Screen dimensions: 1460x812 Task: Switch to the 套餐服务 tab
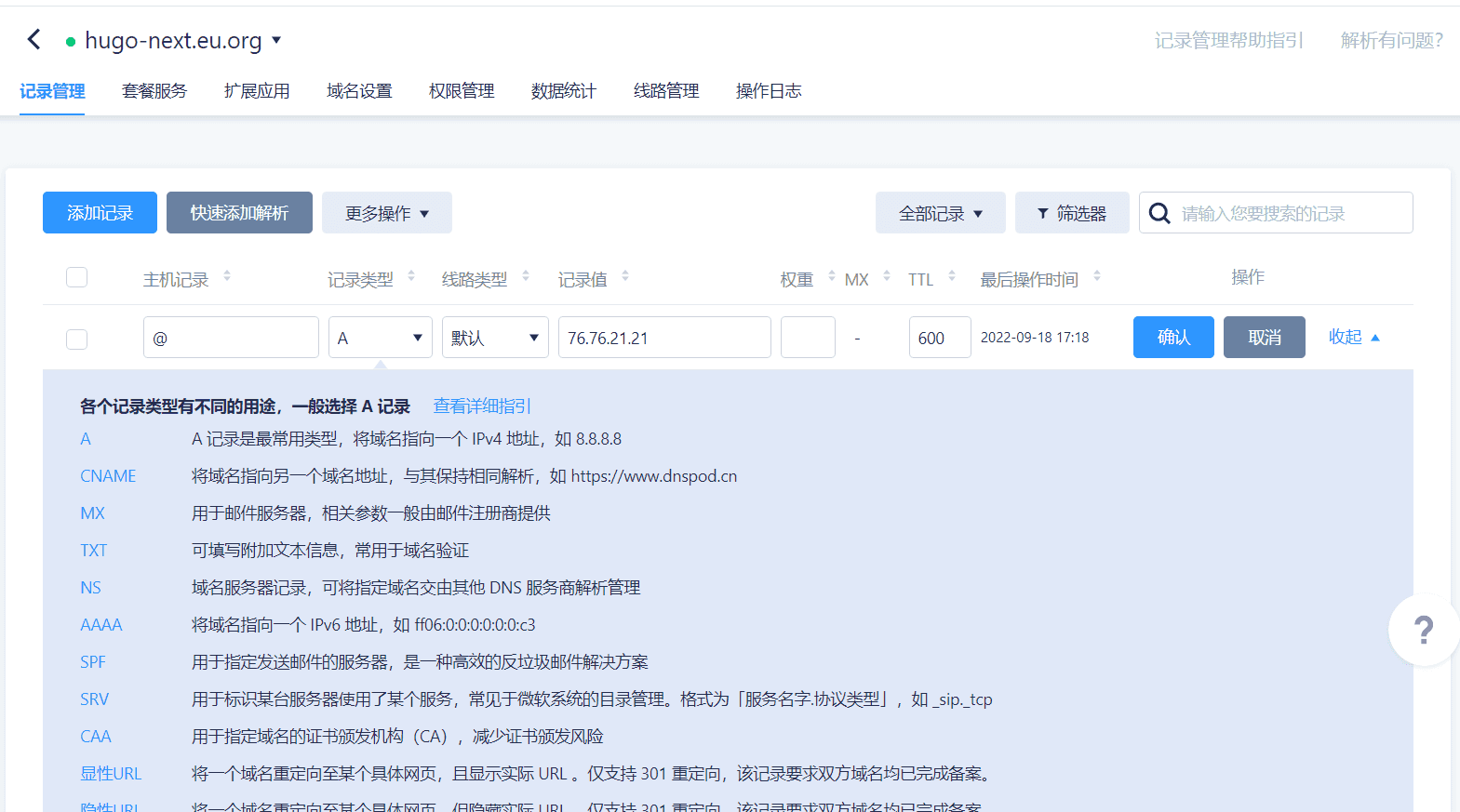pyautogui.click(x=154, y=91)
